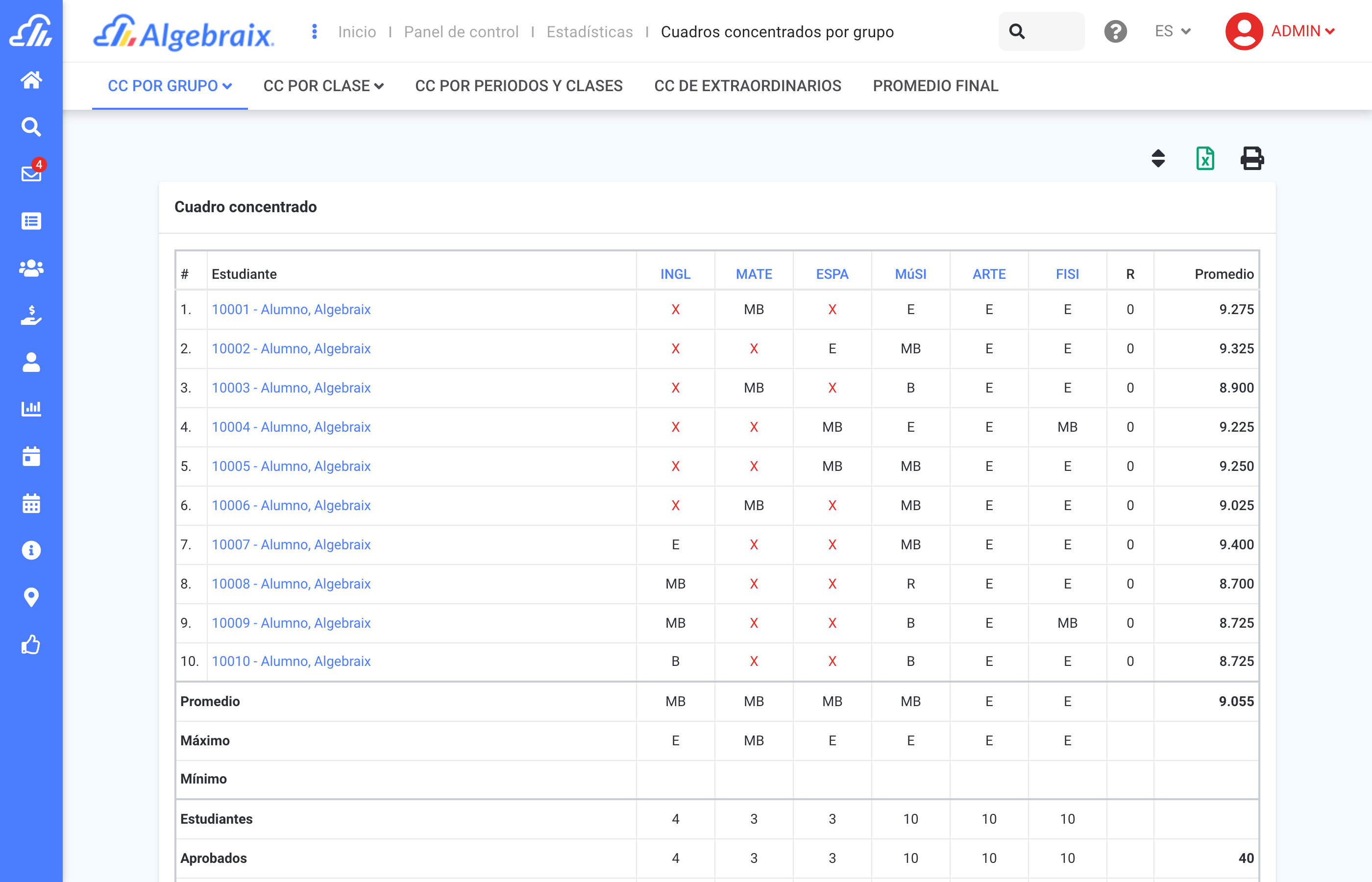
Task: Open the ES language selector
Action: [1172, 31]
